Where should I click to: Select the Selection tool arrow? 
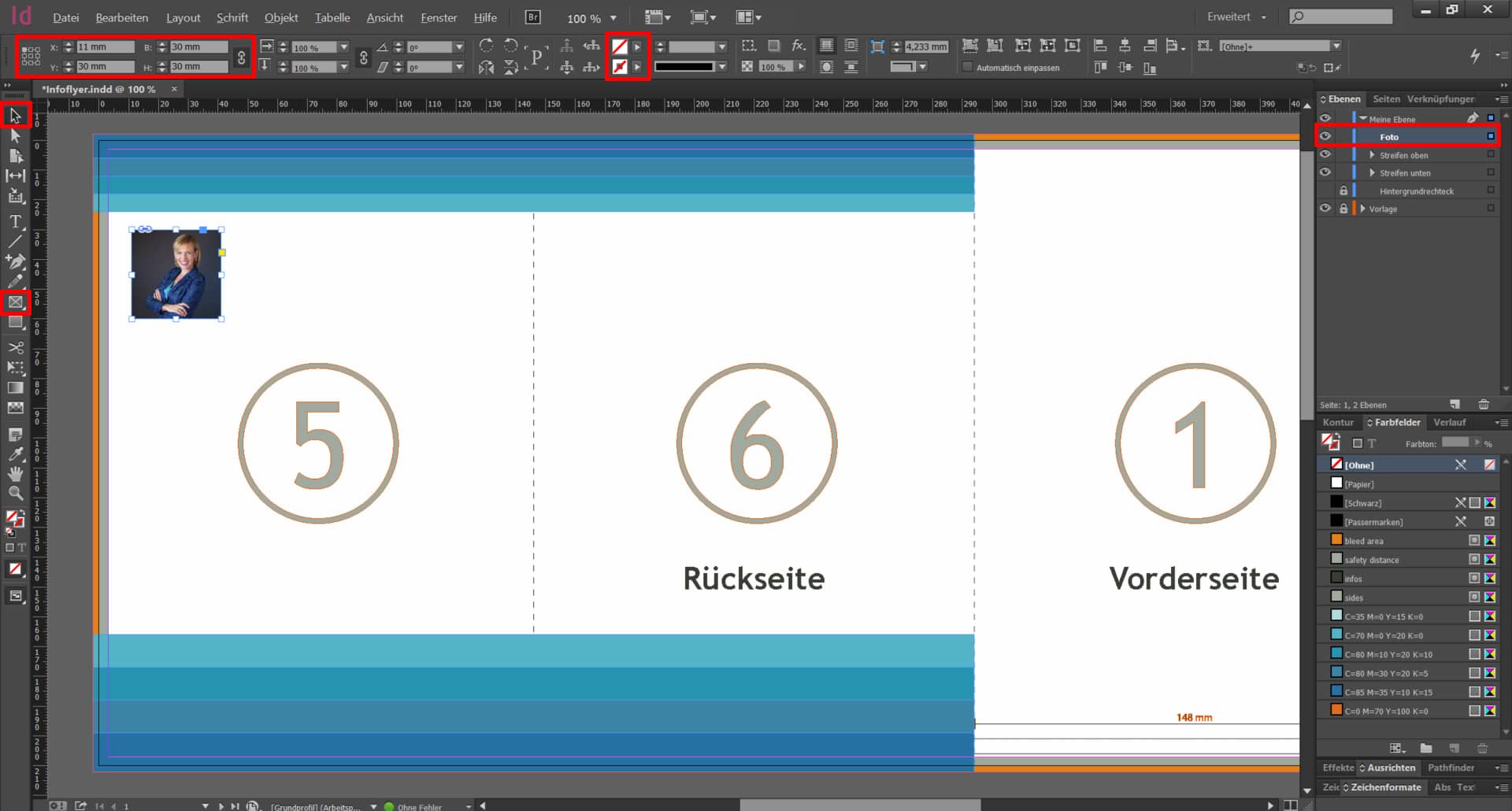click(x=15, y=116)
